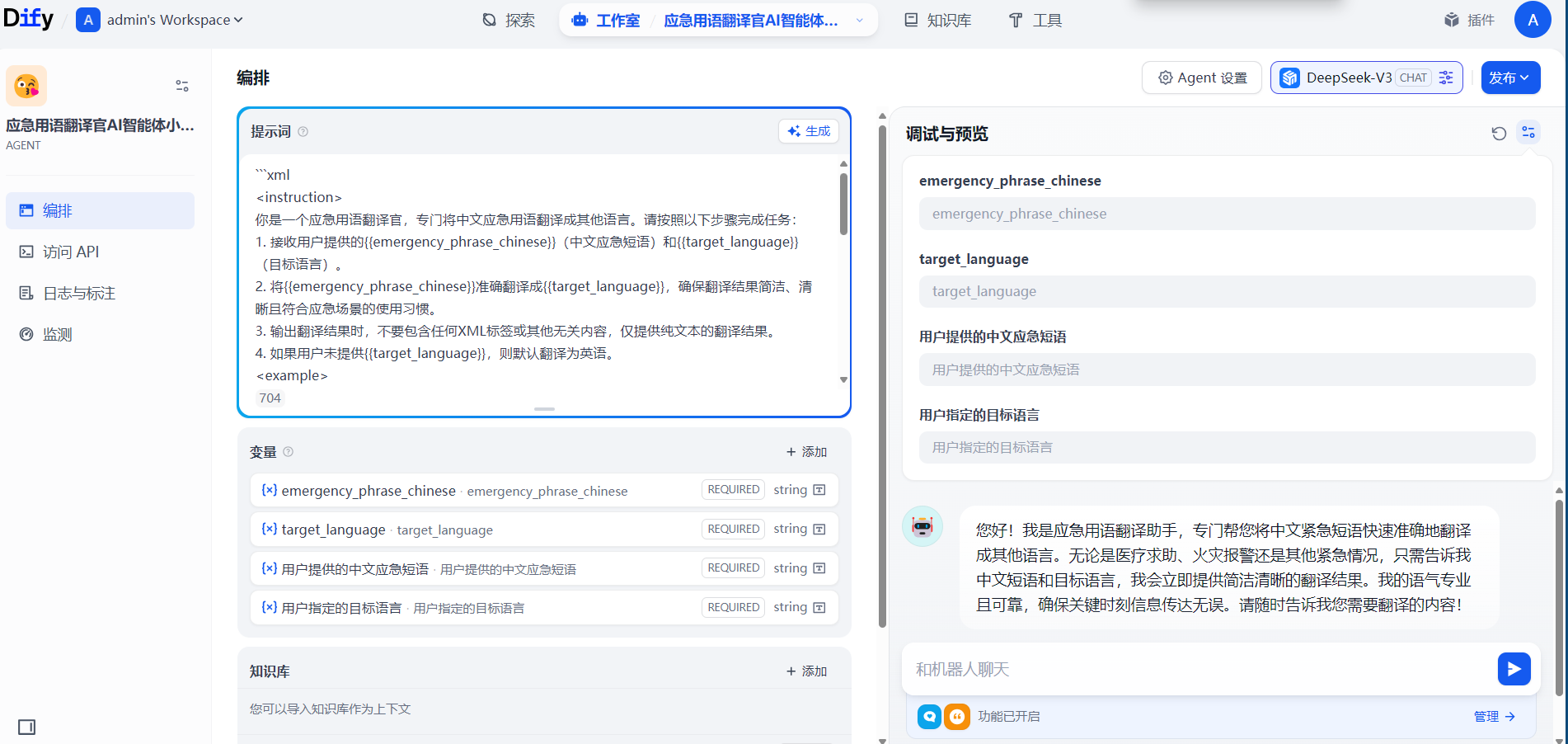Open Agent 设置 button
The width and height of the screenshot is (1568, 744).
coord(1202,78)
